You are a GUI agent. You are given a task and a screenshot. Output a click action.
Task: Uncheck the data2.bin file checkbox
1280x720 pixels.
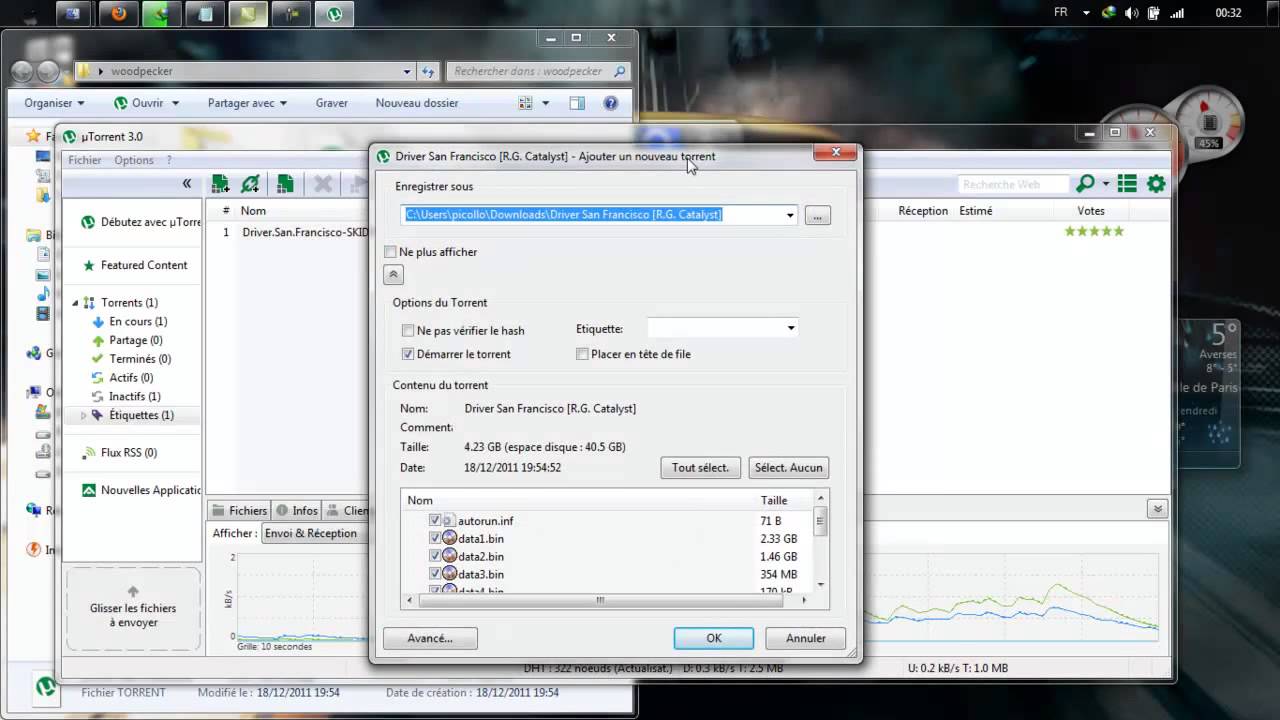click(435, 556)
